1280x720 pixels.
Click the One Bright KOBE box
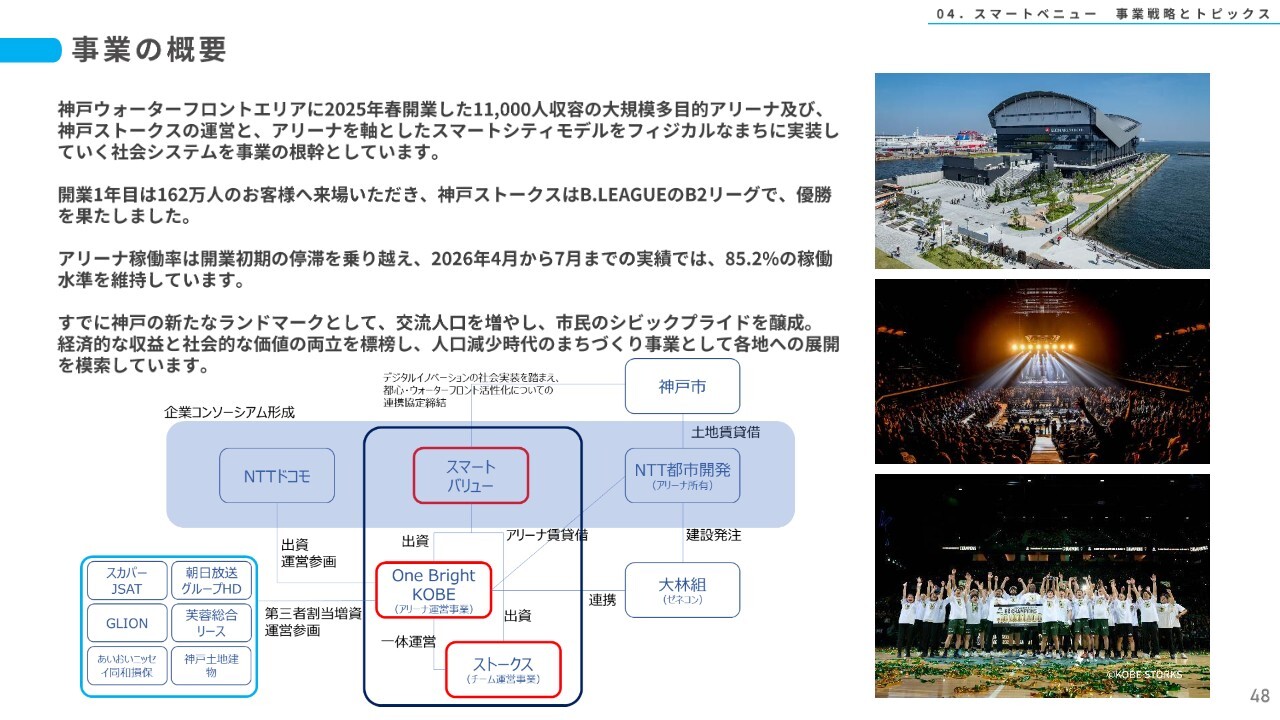coord(434,590)
